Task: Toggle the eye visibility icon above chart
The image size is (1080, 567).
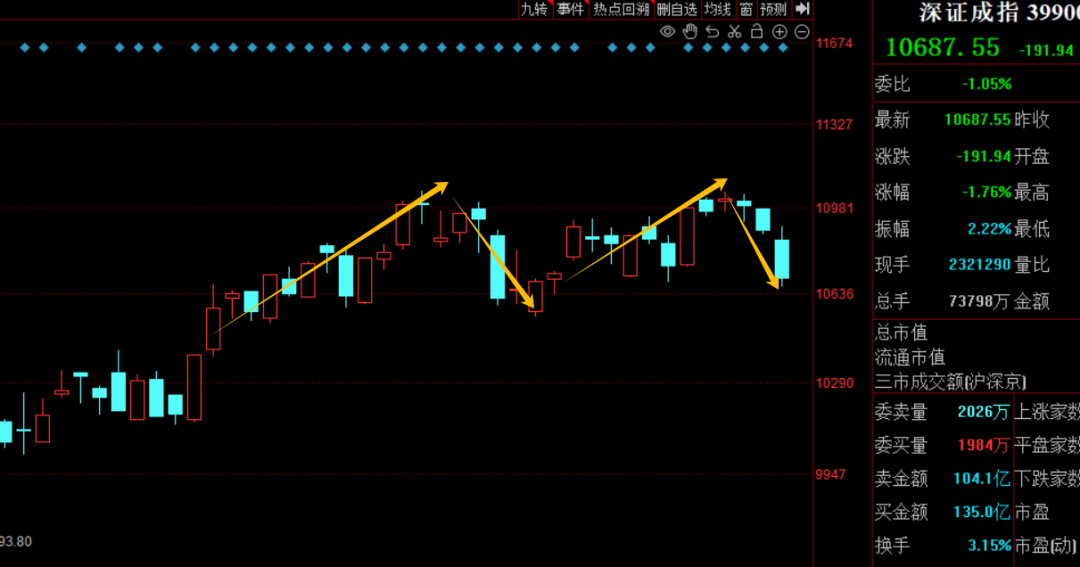Action: click(x=667, y=32)
